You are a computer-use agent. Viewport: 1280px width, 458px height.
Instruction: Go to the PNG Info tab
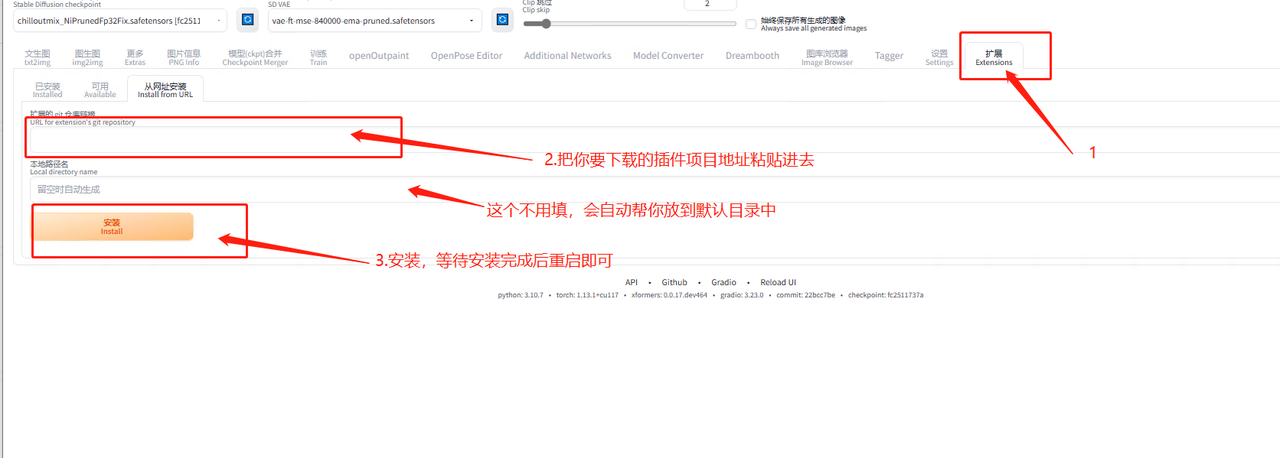(x=183, y=58)
